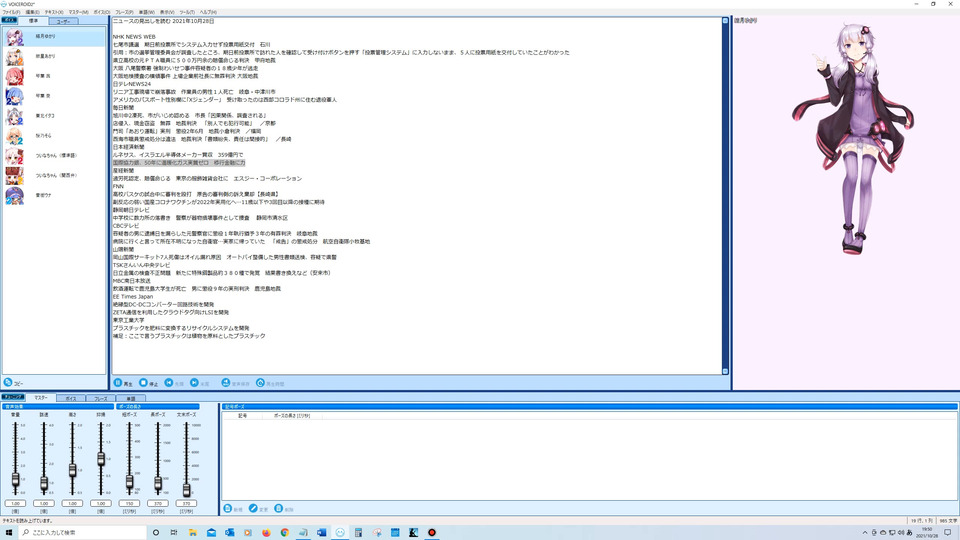
Task: Switch to the フレーズ tuning tab
Action: tap(100, 399)
